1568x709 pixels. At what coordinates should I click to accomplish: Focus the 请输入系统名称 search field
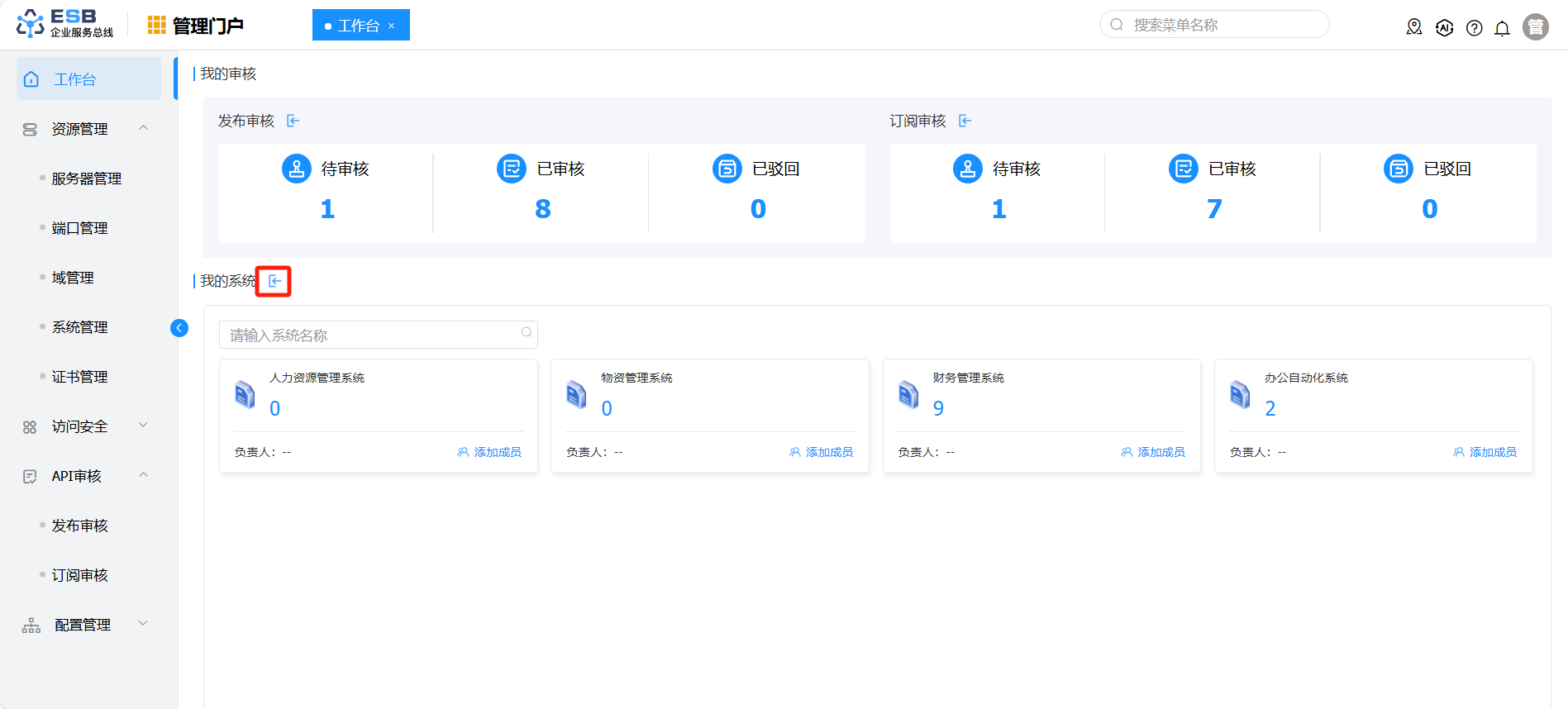(372, 335)
